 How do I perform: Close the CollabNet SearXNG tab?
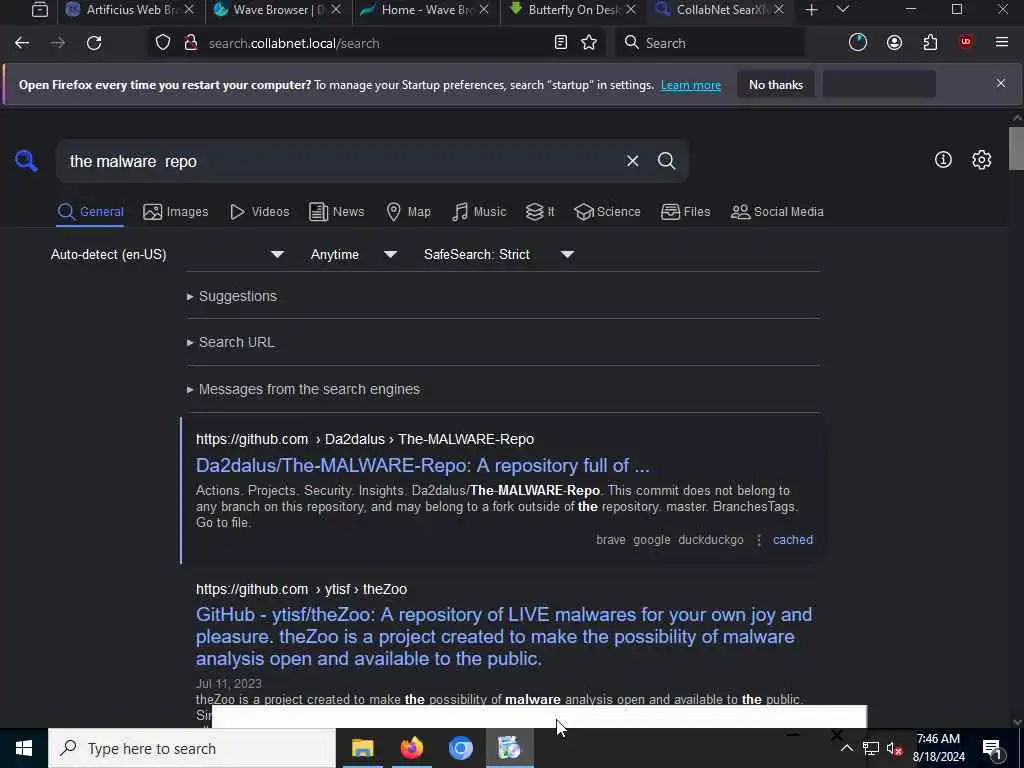(x=778, y=10)
